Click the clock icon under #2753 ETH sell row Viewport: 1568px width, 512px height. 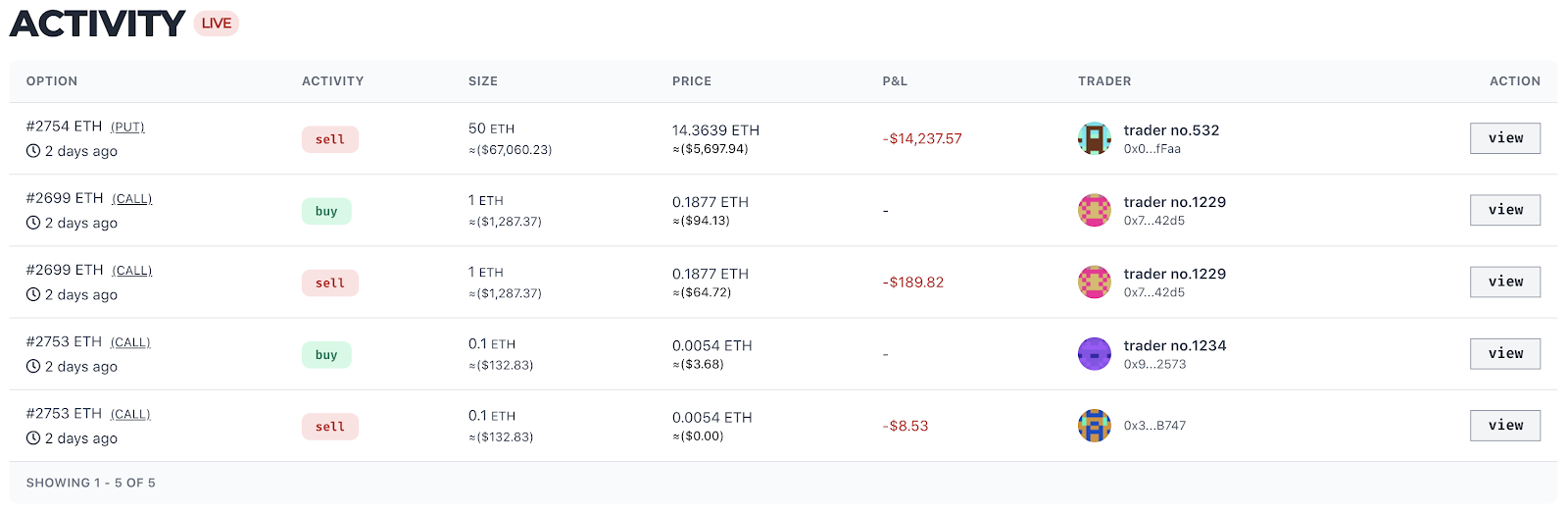coord(33,438)
